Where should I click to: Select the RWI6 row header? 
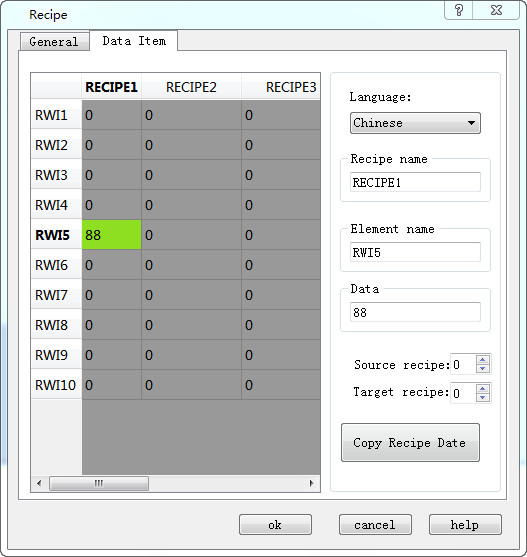[x=56, y=265]
